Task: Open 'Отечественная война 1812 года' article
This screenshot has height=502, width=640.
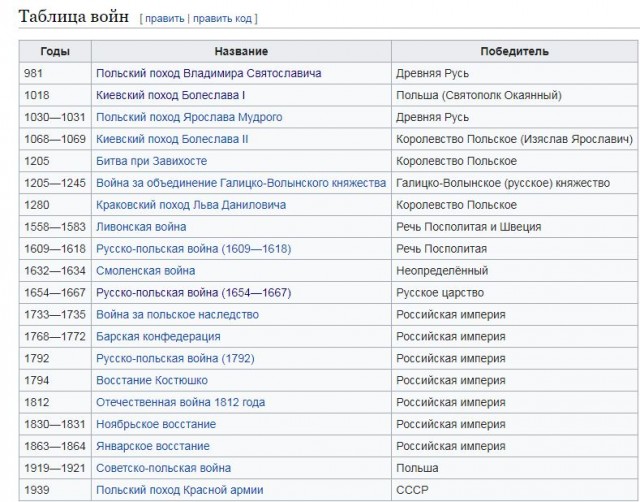Action: [180, 402]
